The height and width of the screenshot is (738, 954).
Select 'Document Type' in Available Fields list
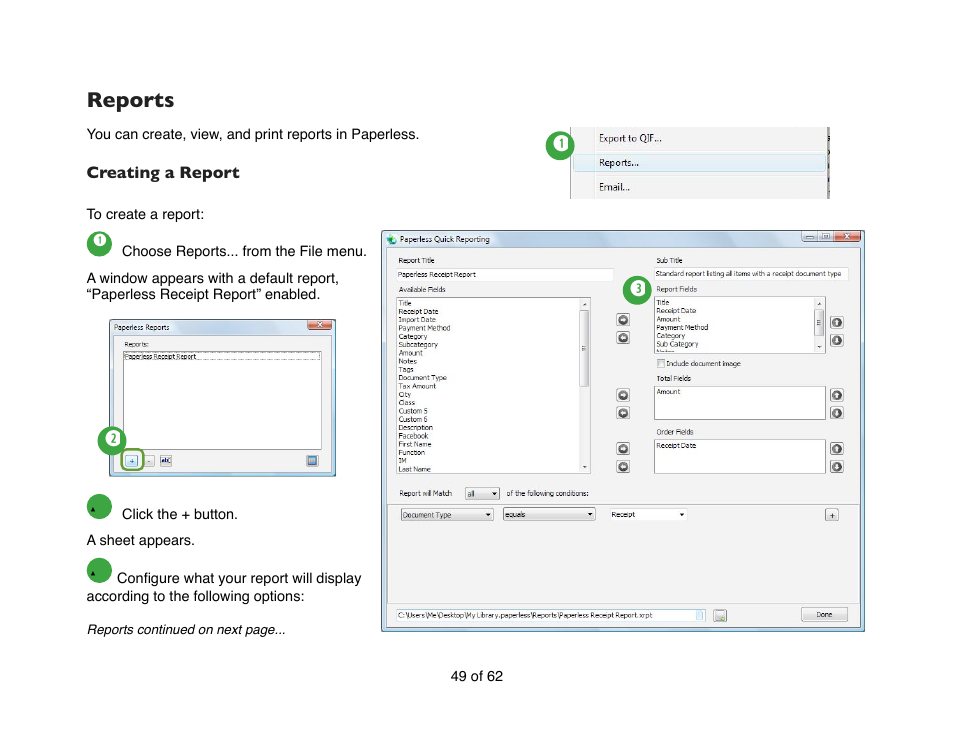point(422,378)
